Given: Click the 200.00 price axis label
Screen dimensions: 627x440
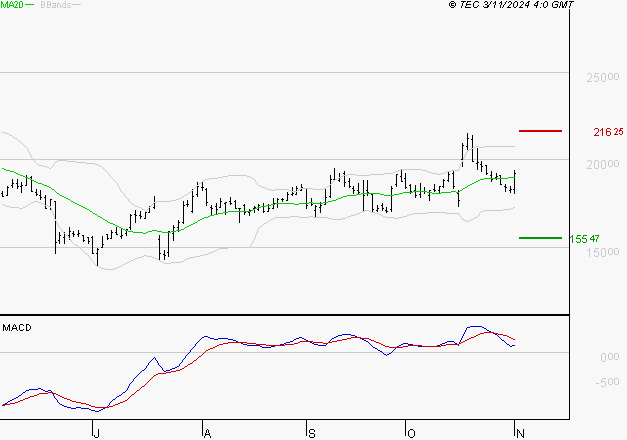Looking at the screenshot, I should tap(603, 164).
